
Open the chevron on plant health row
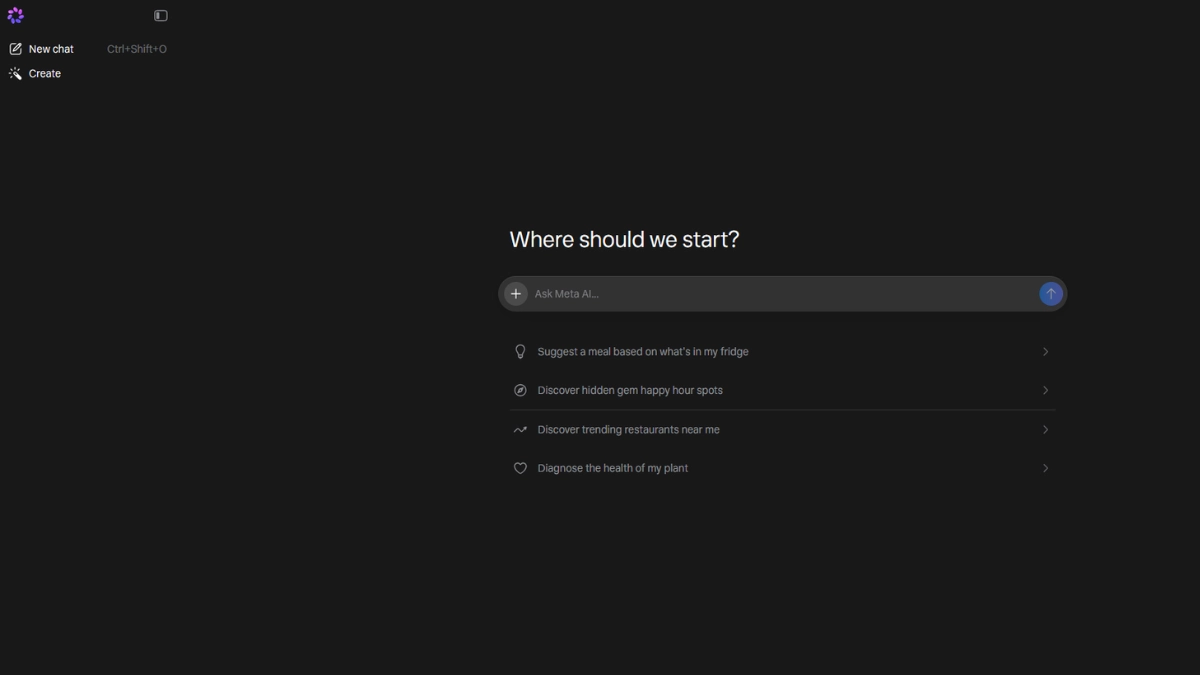coord(1045,468)
